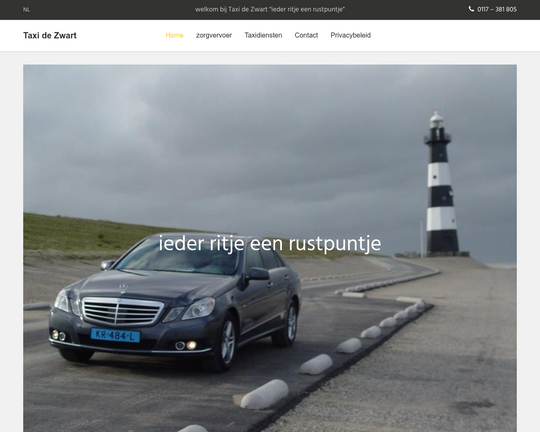This screenshot has width=540, height=432.
Task: Select the NL language indicator
Action: (x=26, y=10)
